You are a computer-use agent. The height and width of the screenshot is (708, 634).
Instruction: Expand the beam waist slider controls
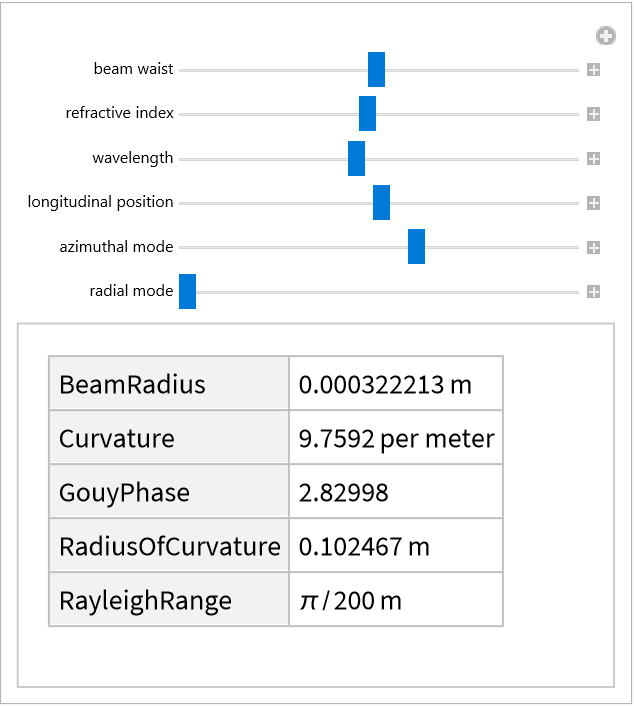tap(593, 70)
